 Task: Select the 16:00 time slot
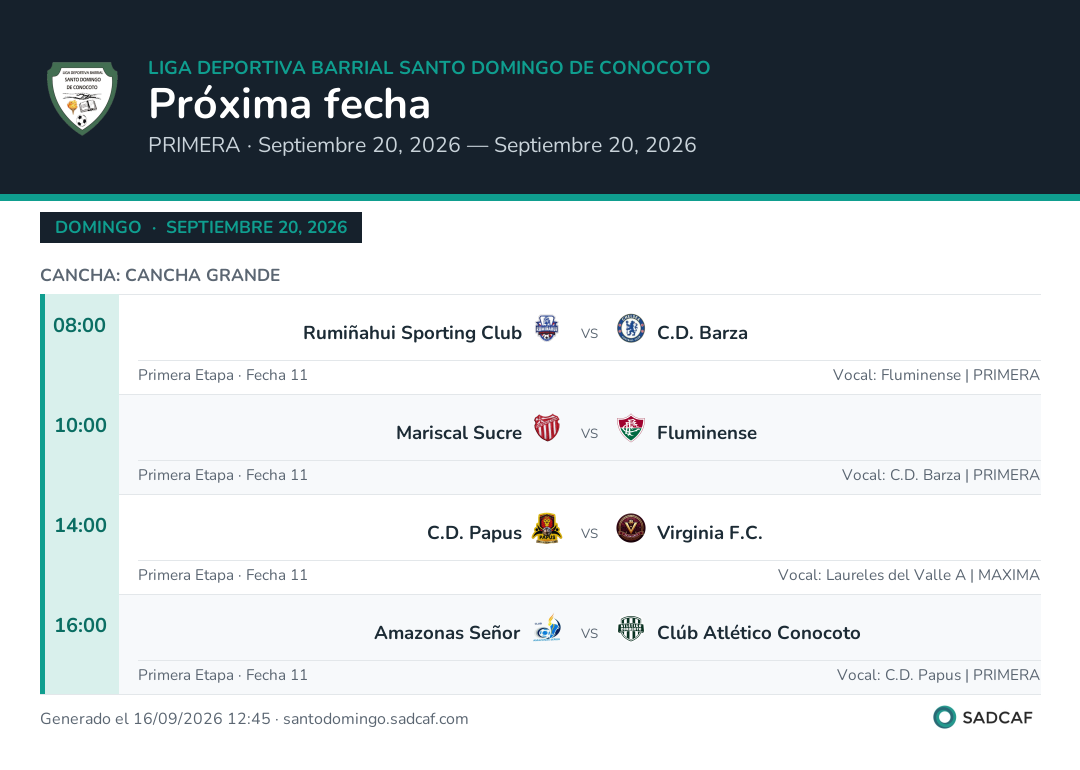[x=81, y=625]
